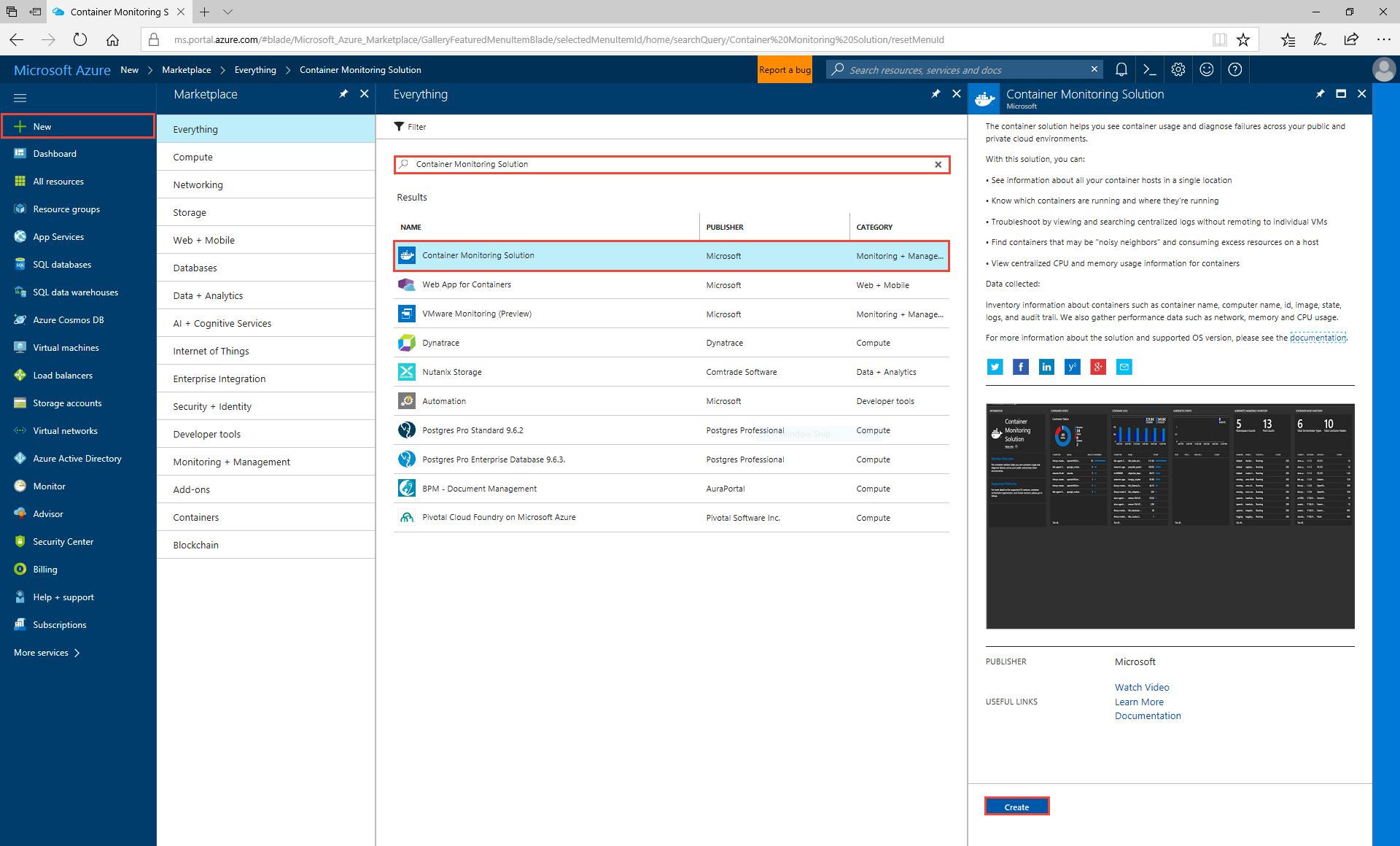Click the notifications bell icon
1400x846 pixels.
pos(1121,69)
